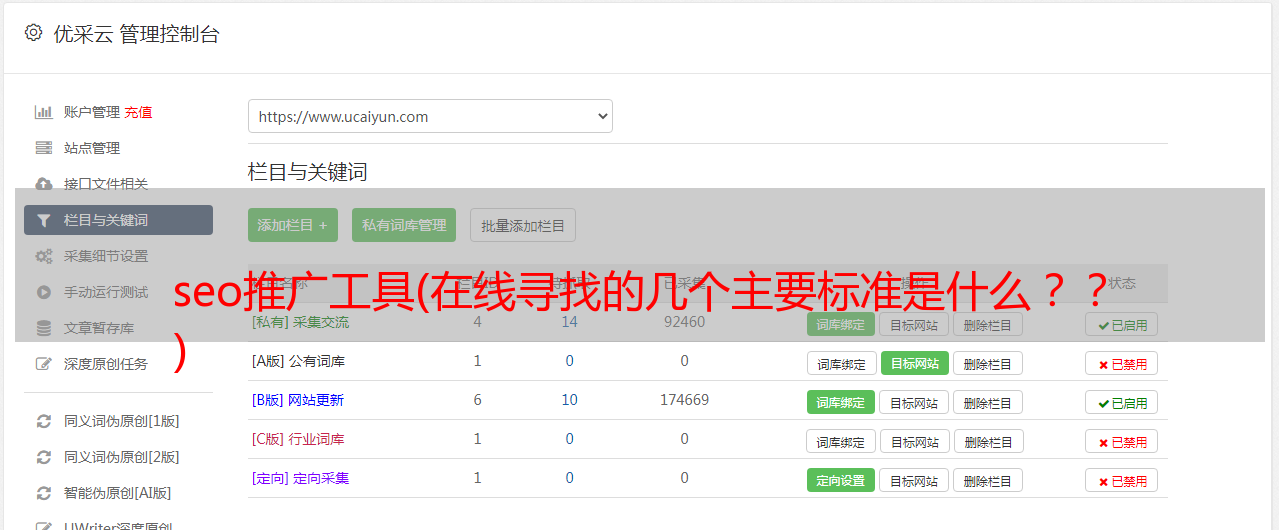
Task: Click 目标网站 in the 行业词库 row
Action: click(914, 442)
